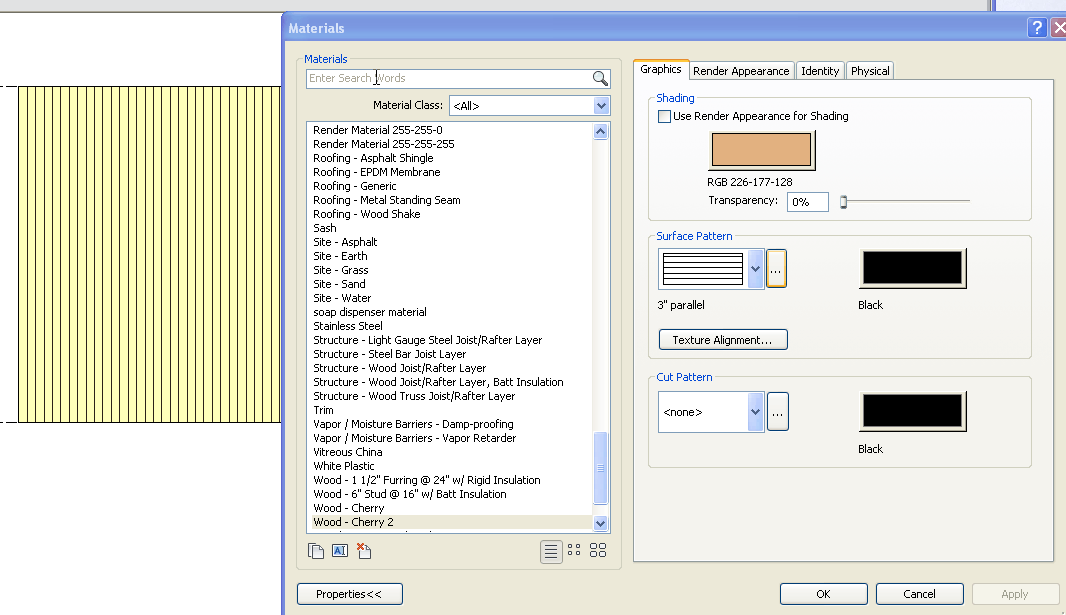Expand the Material Class dropdown
This screenshot has width=1066, height=615.
[x=601, y=106]
